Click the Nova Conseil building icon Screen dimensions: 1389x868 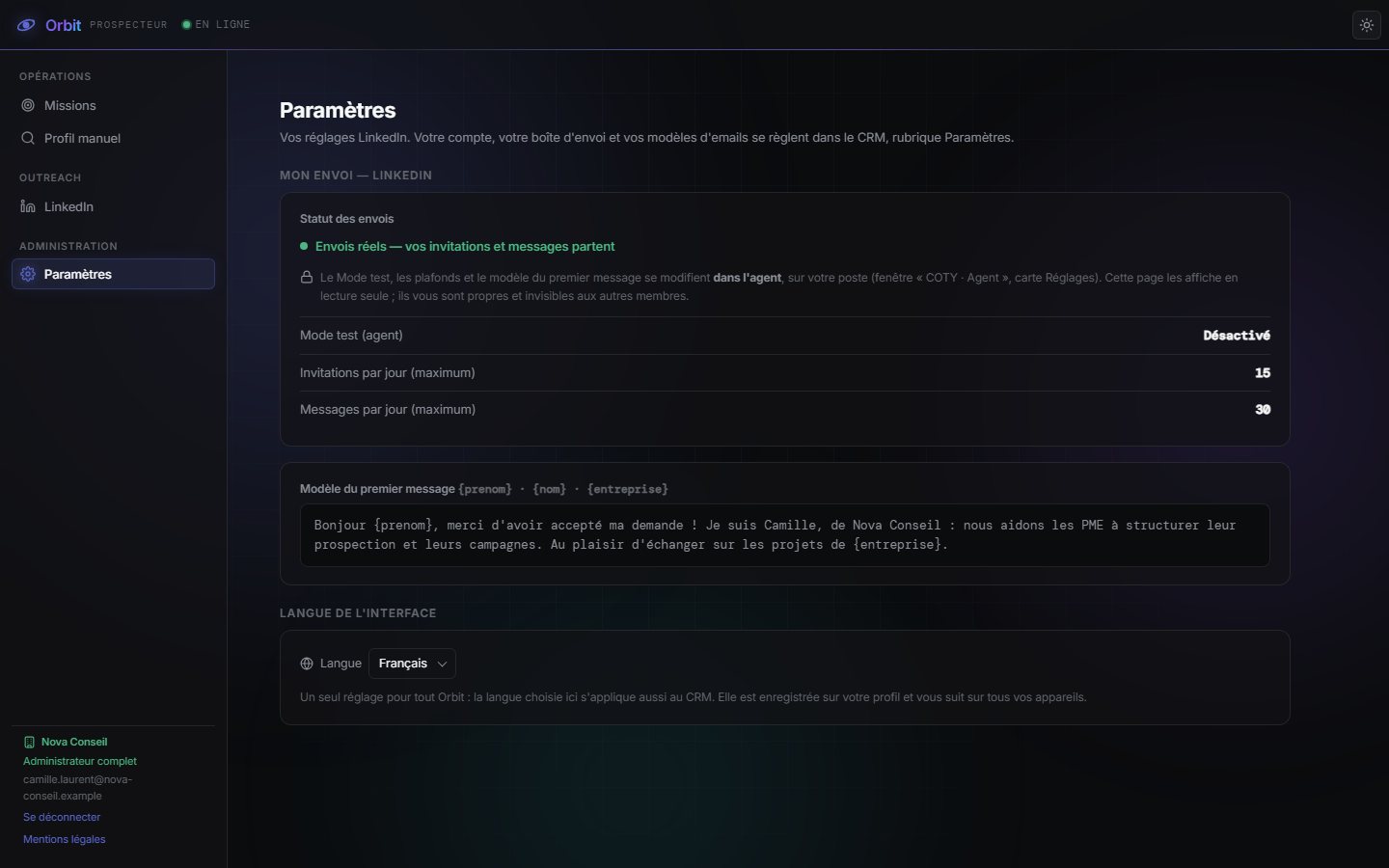click(x=29, y=742)
